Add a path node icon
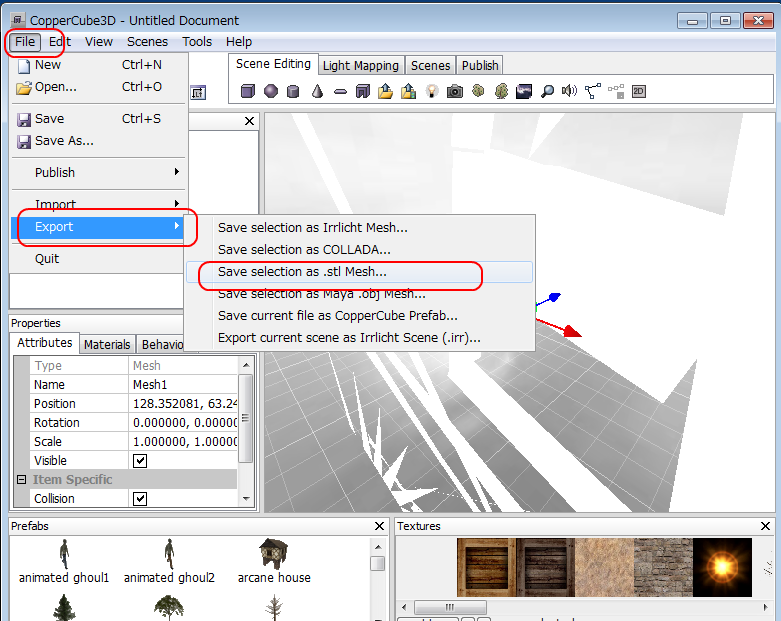The width and height of the screenshot is (781, 621). click(593, 91)
